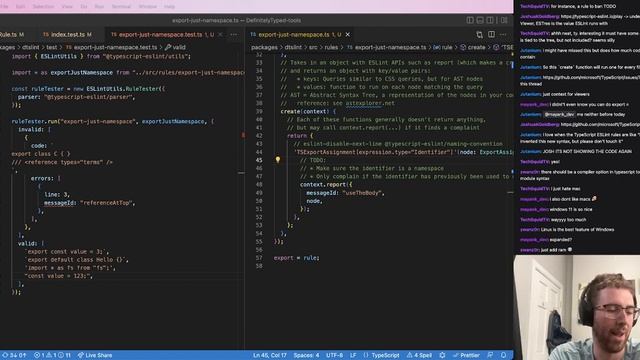This screenshot has width=640, height=360.
Task: Click the 4 Spell warning indicator
Action: click(x=419, y=355)
